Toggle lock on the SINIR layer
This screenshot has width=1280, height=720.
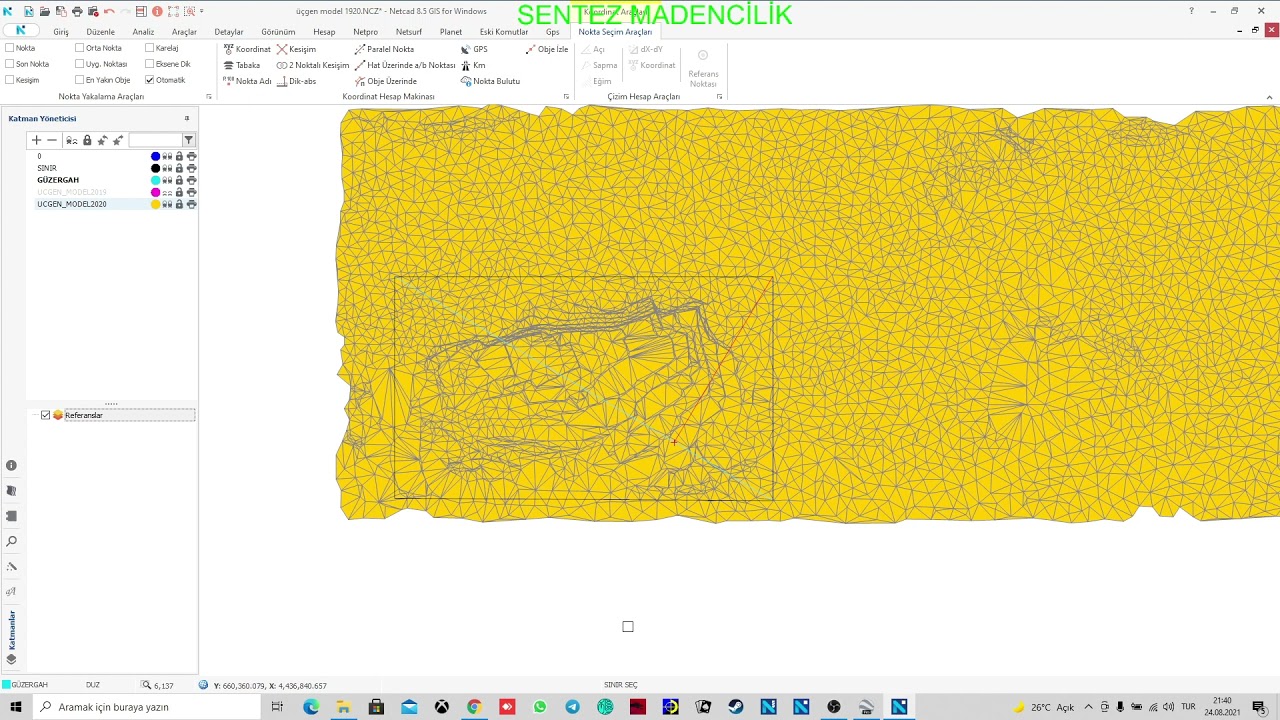[179, 168]
